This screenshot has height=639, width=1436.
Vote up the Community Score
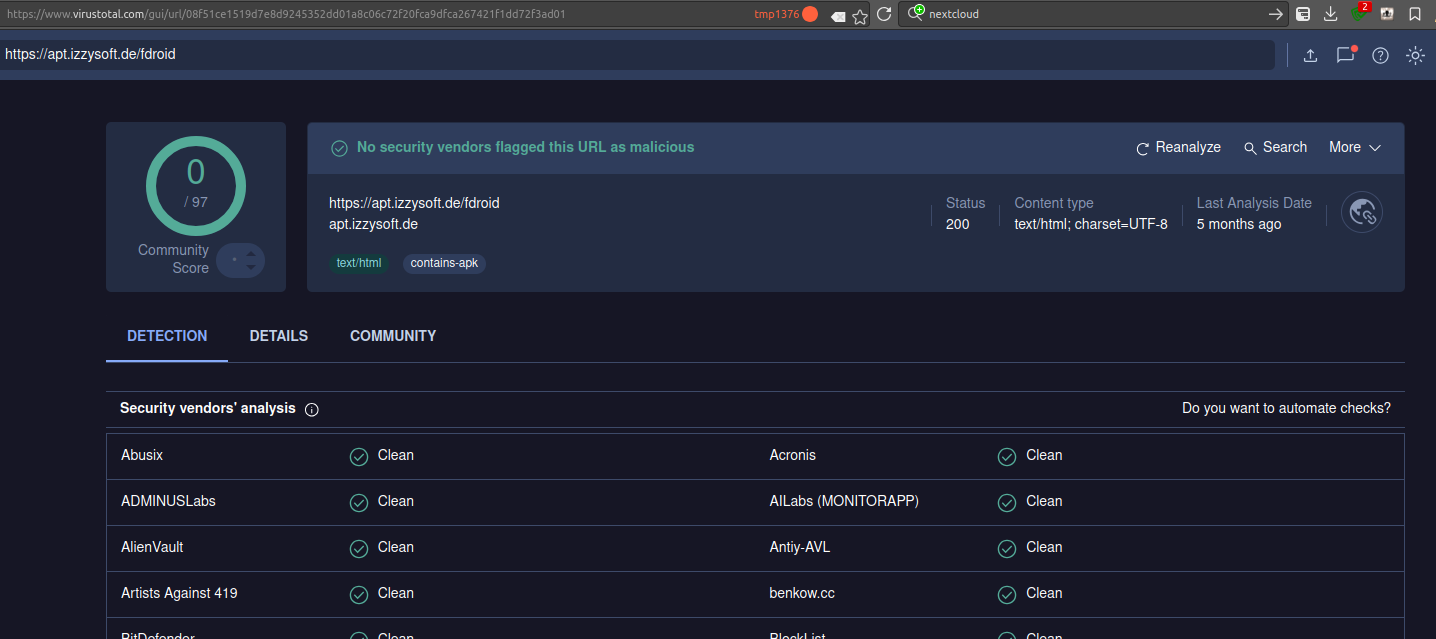251,253
